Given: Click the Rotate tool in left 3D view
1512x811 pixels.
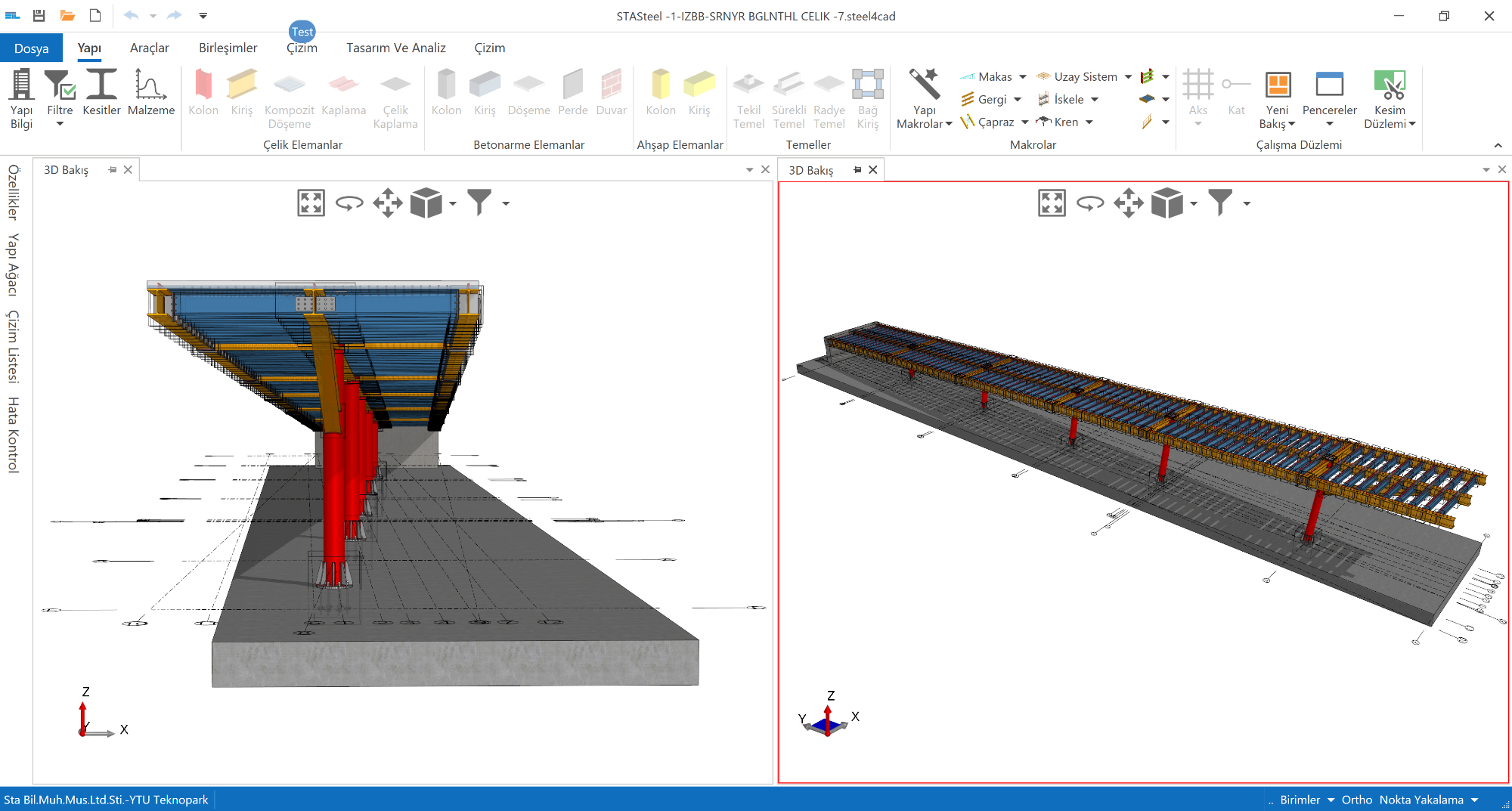Looking at the screenshot, I should coord(349,203).
